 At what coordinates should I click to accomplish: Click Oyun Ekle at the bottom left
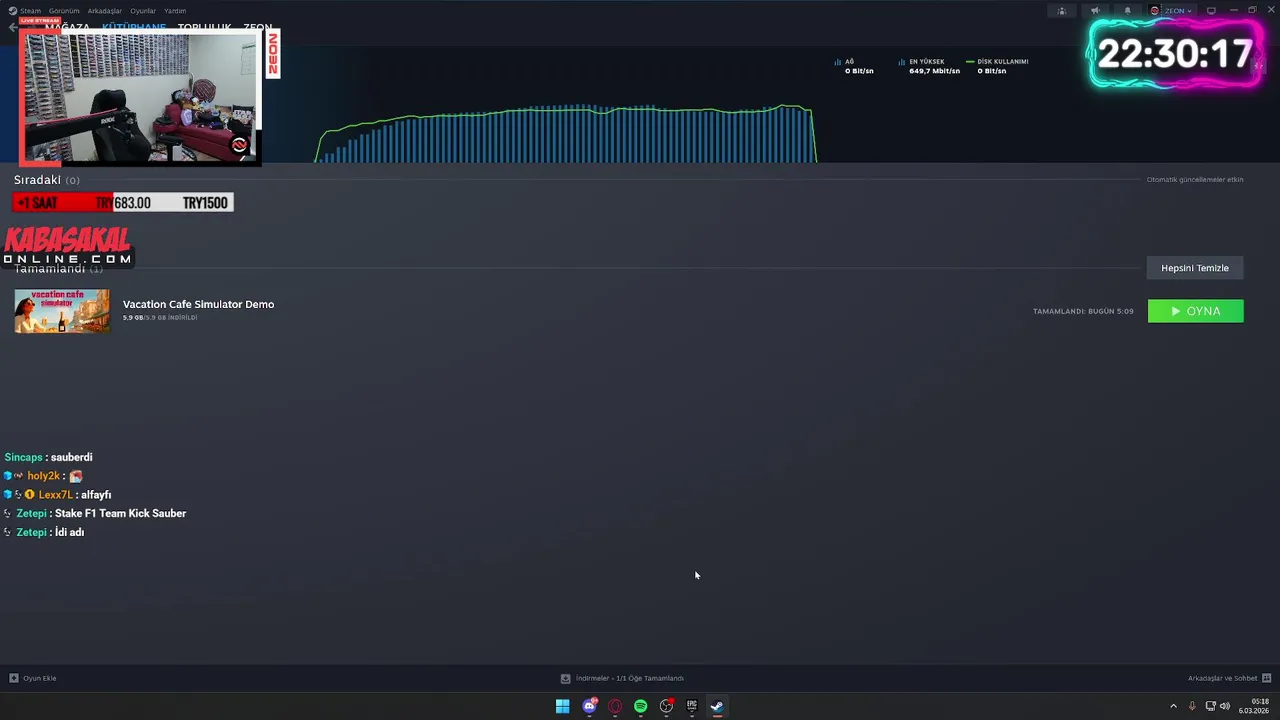(39, 678)
